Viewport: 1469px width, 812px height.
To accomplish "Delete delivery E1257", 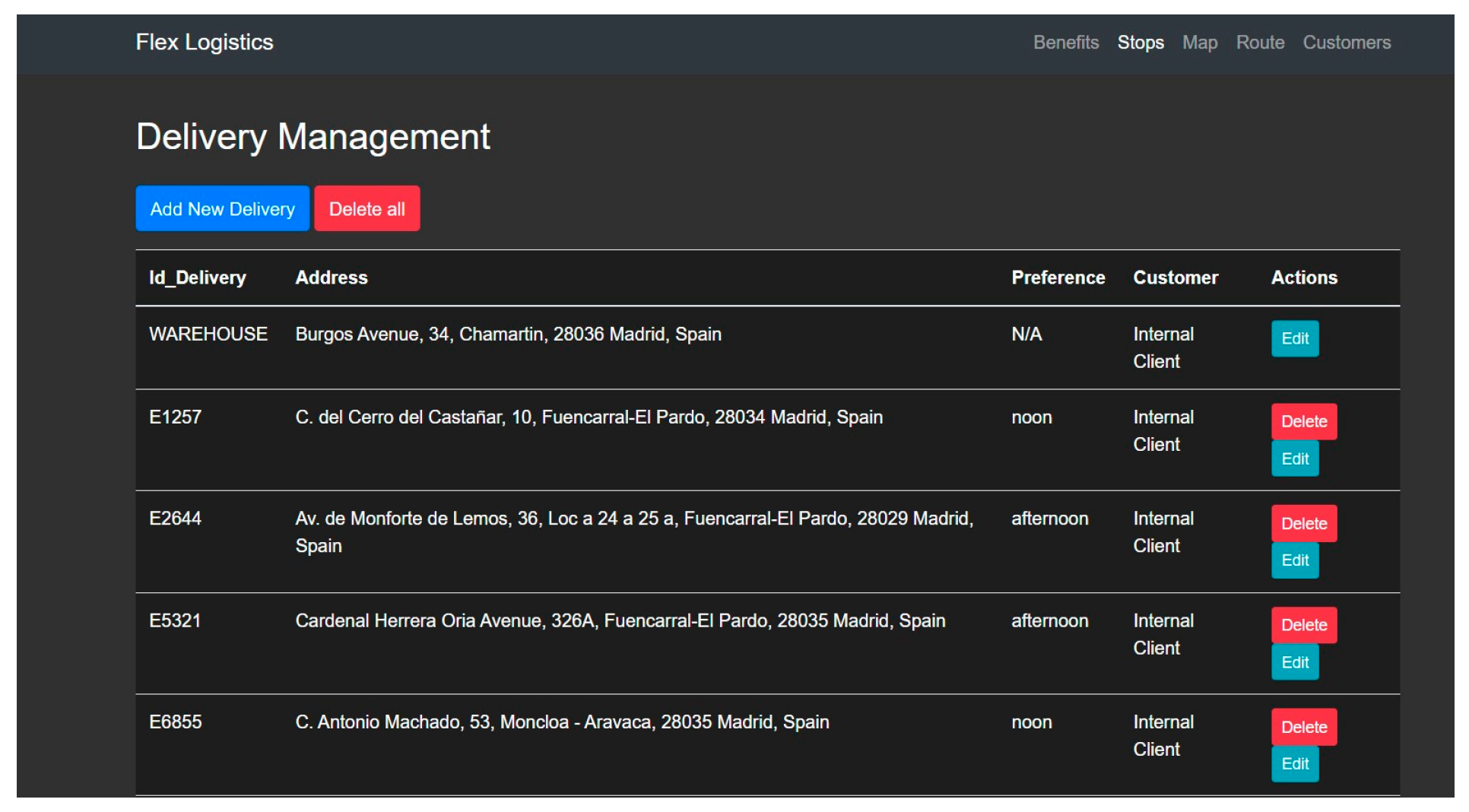I will 1303,422.
